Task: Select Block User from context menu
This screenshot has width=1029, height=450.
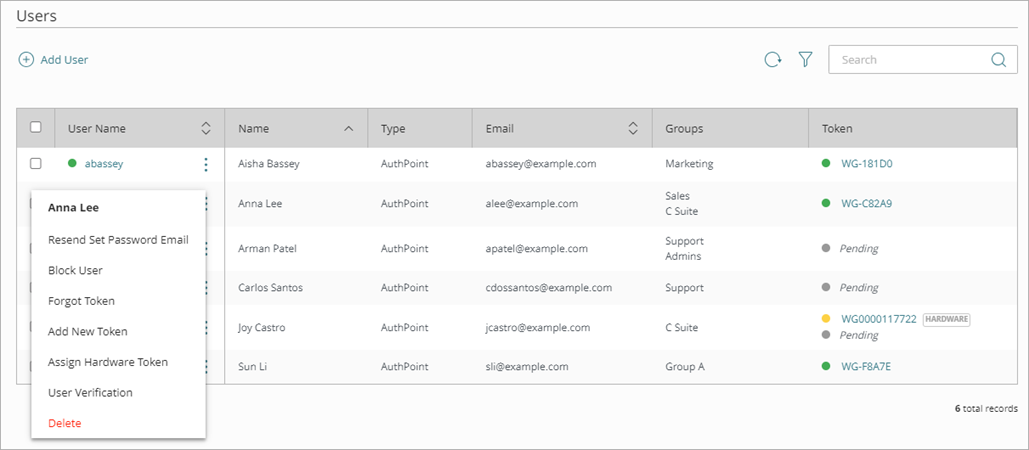Action: point(75,270)
